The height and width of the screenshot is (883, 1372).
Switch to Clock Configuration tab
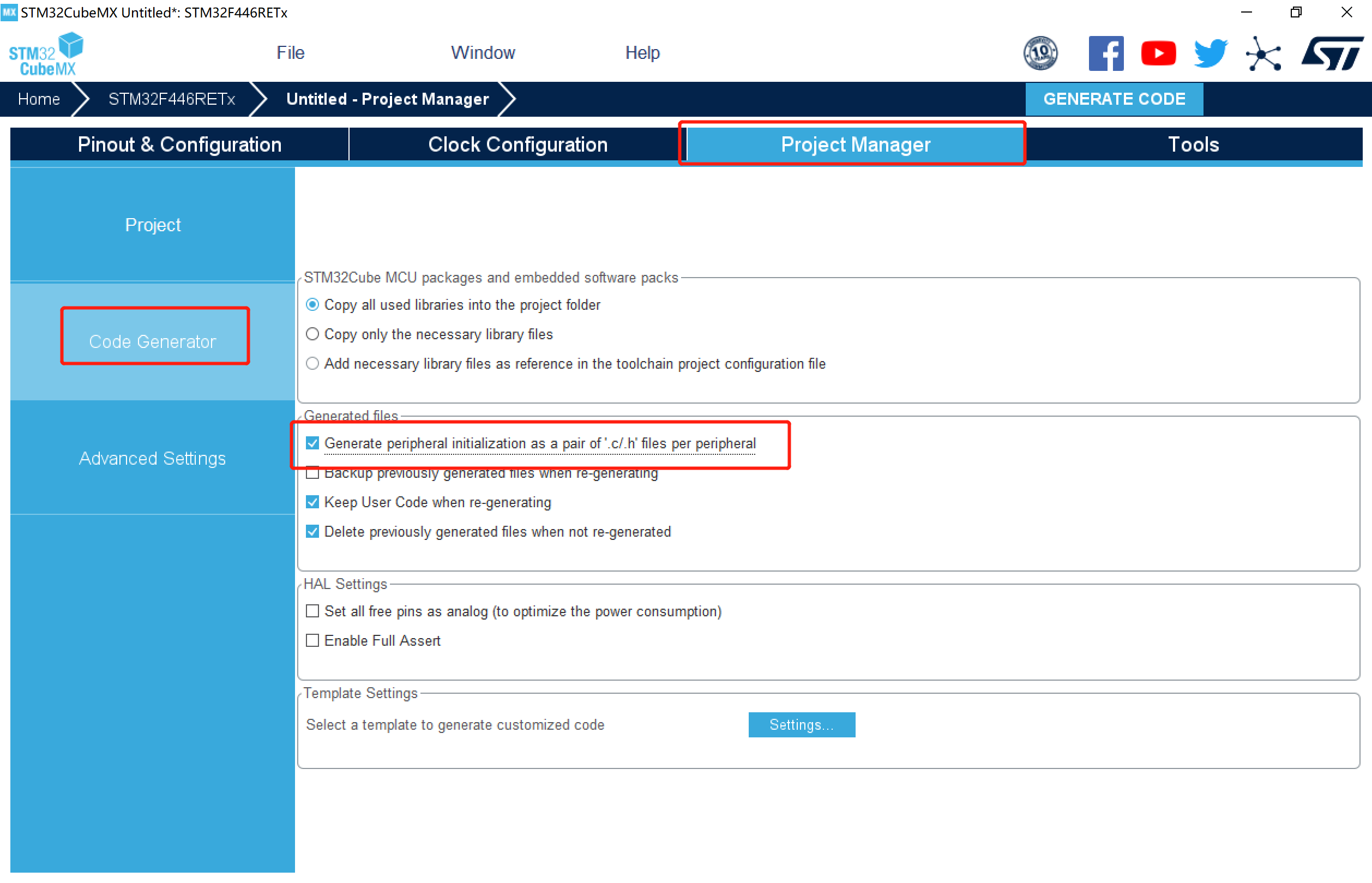517,145
